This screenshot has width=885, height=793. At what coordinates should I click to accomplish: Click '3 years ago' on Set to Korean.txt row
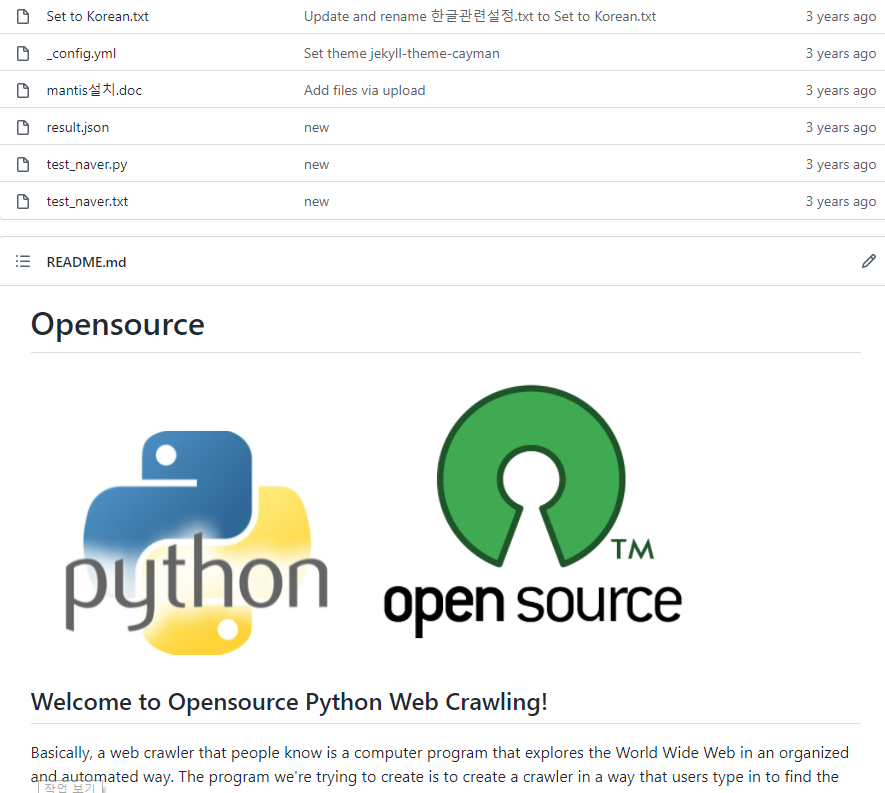click(840, 16)
